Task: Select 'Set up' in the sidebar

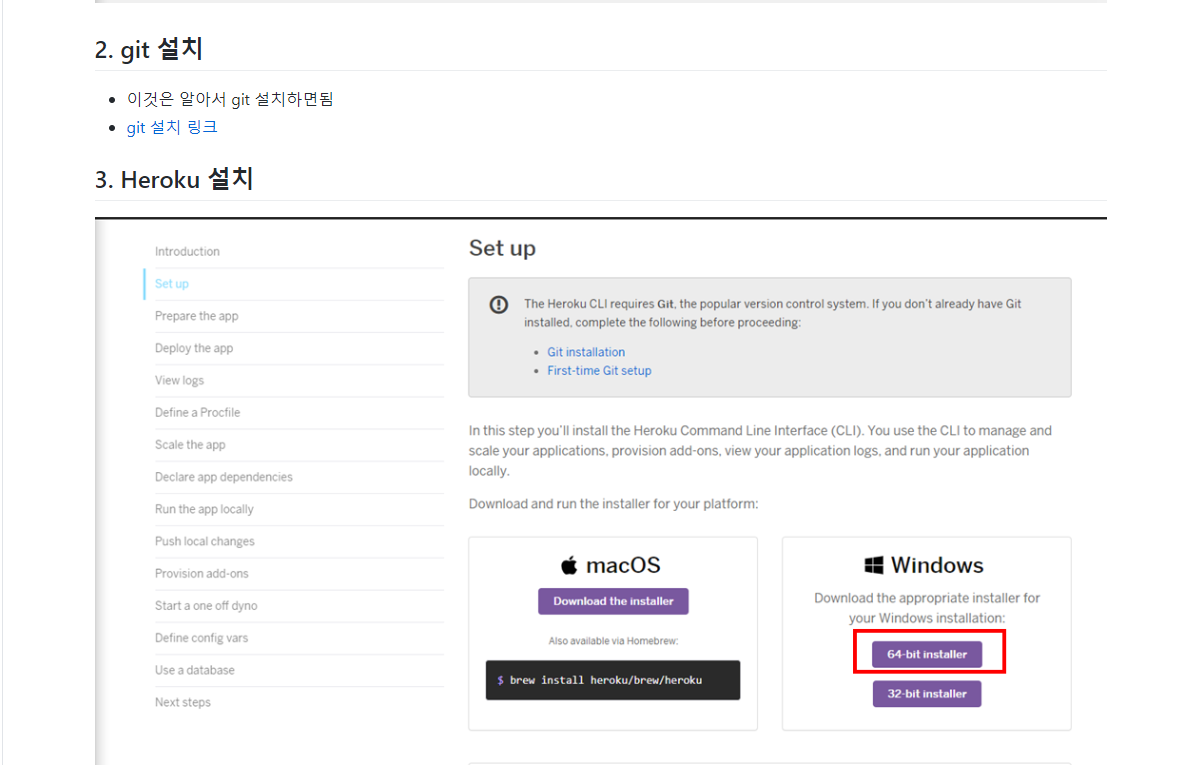Action: [172, 284]
